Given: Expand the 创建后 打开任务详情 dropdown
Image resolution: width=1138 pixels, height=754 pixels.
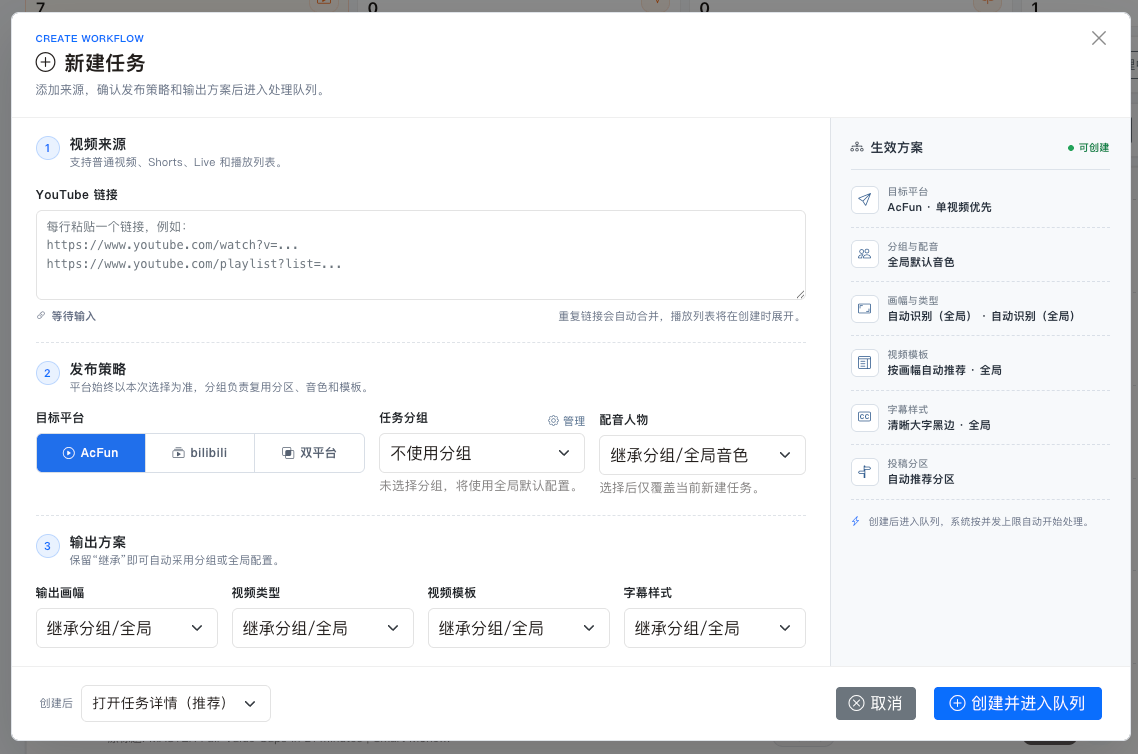Looking at the screenshot, I should 176,703.
